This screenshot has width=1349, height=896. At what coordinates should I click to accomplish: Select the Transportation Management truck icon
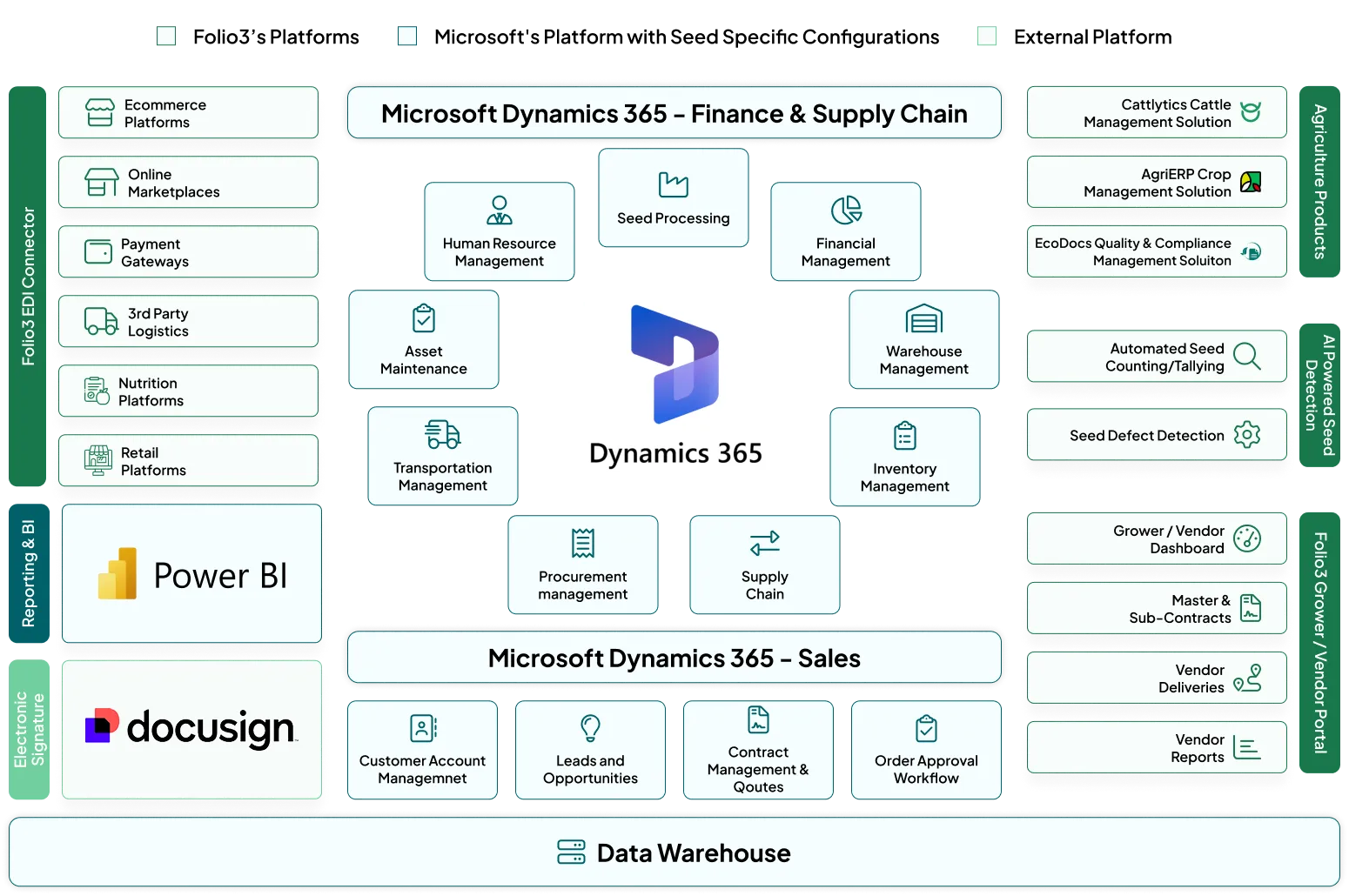tap(442, 434)
